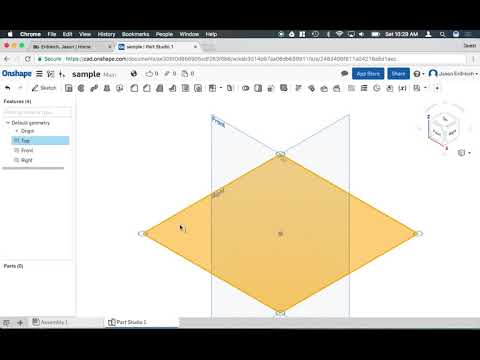Click the sample document name
This screenshot has width=480, height=360.
pos(86,74)
